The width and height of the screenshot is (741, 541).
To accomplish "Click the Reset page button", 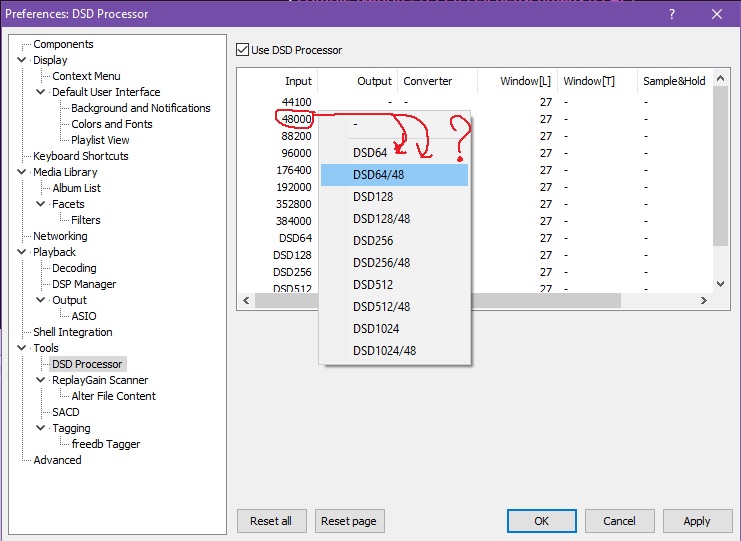I will click(x=350, y=521).
